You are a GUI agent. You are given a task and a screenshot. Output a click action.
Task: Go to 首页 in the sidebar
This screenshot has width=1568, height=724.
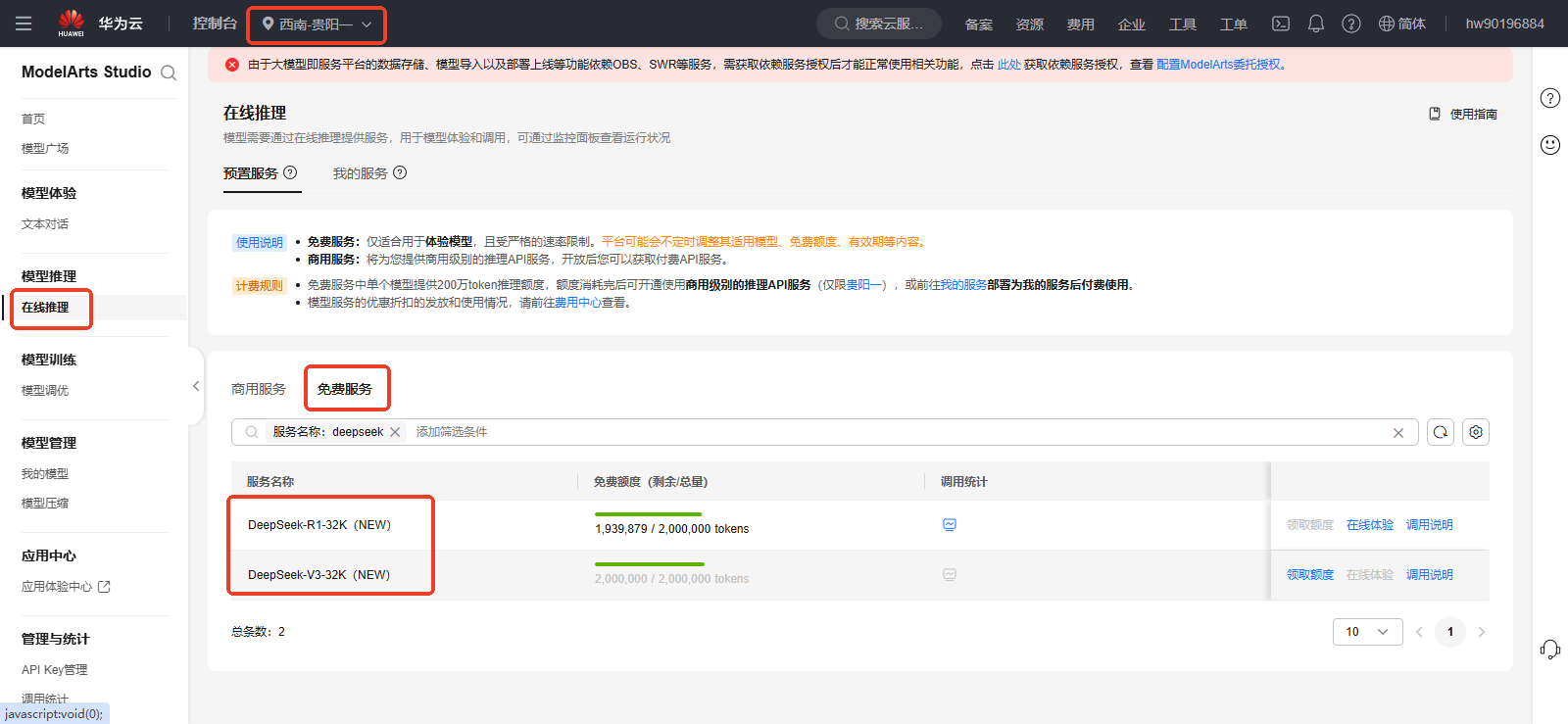coord(33,119)
